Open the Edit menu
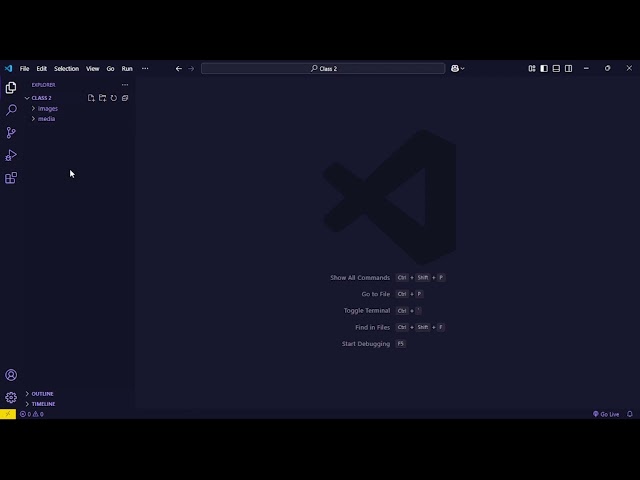Viewport: 640px width, 480px height. click(42, 69)
